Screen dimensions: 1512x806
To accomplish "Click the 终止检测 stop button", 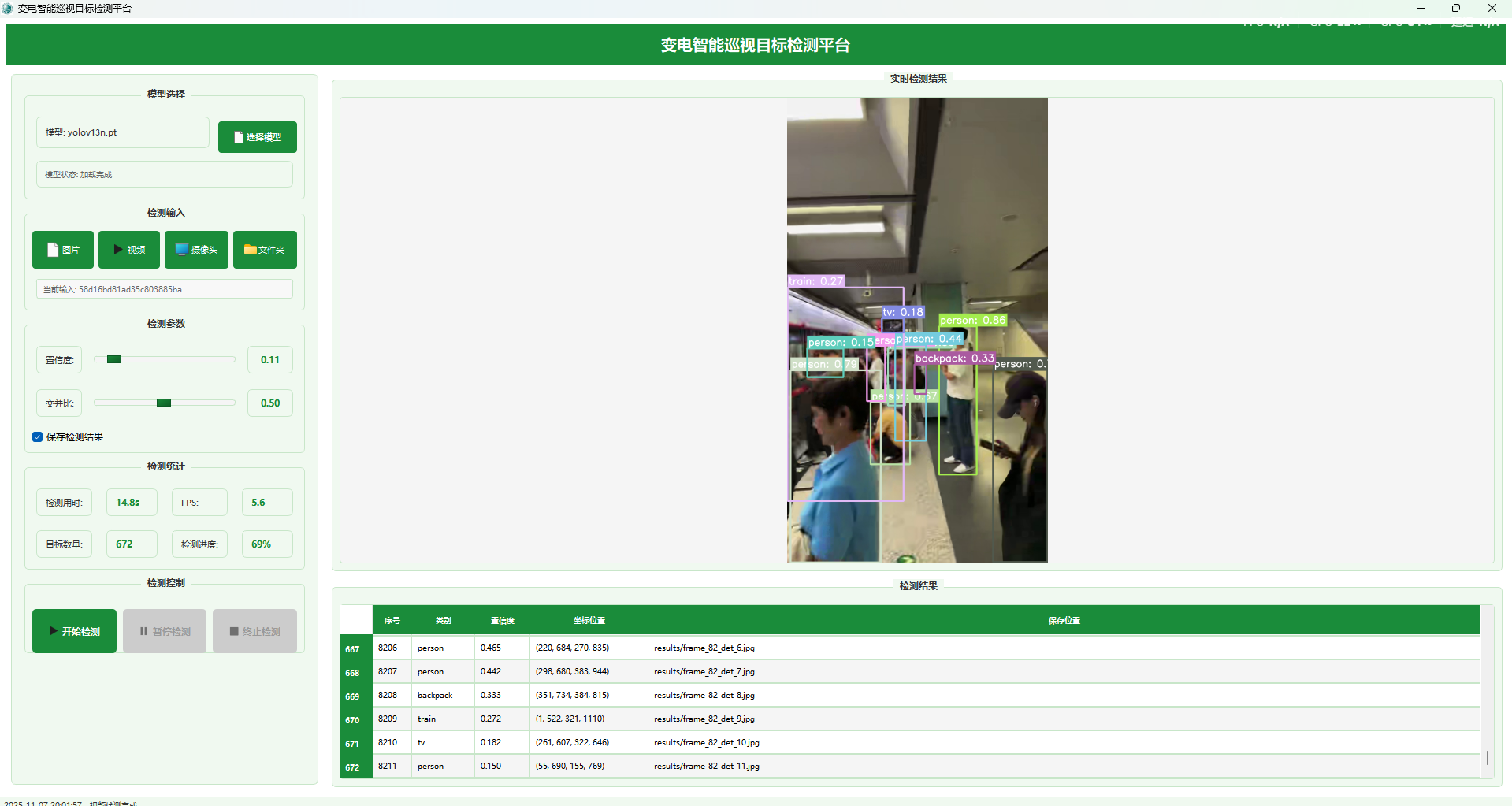I will tap(254, 631).
